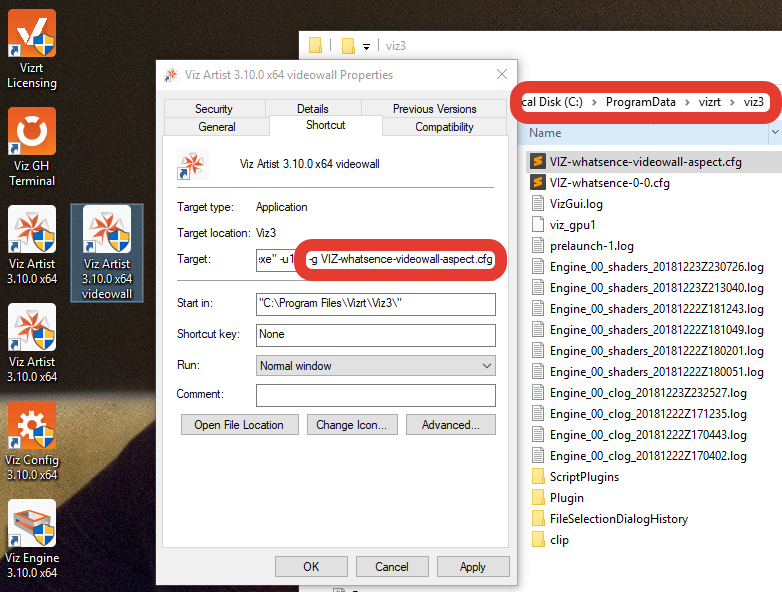Select the Viz Artist 3.10.0 x64 videowall shortcut
The width and height of the screenshot is (782, 592).
pos(107,252)
